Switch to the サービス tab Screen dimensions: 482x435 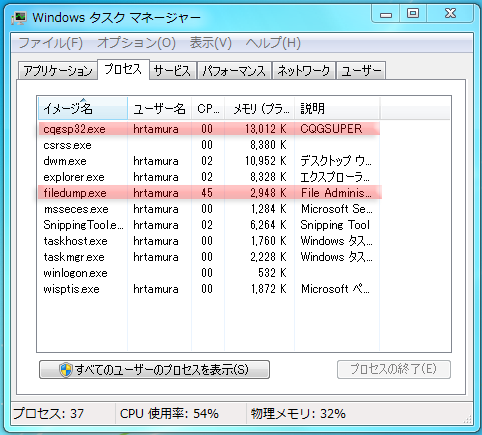point(172,71)
